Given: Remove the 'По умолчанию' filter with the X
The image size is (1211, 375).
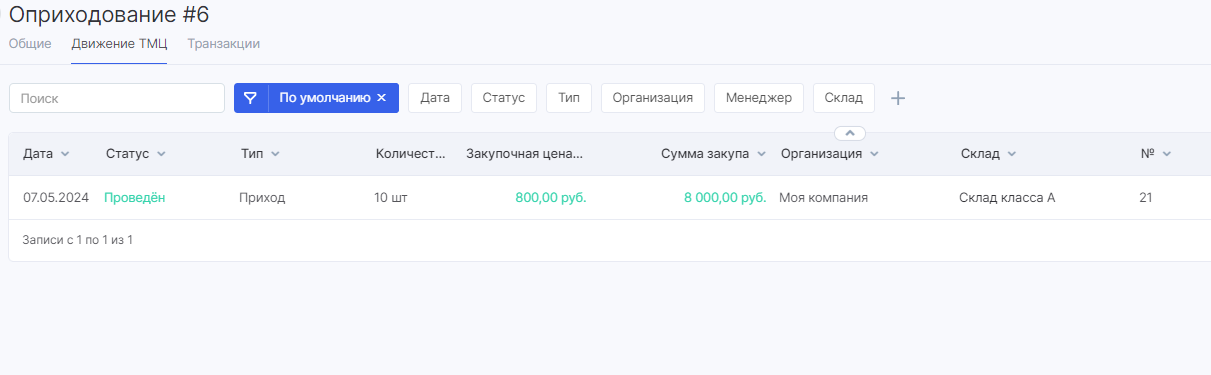Looking at the screenshot, I should pyautogui.click(x=381, y=98).
